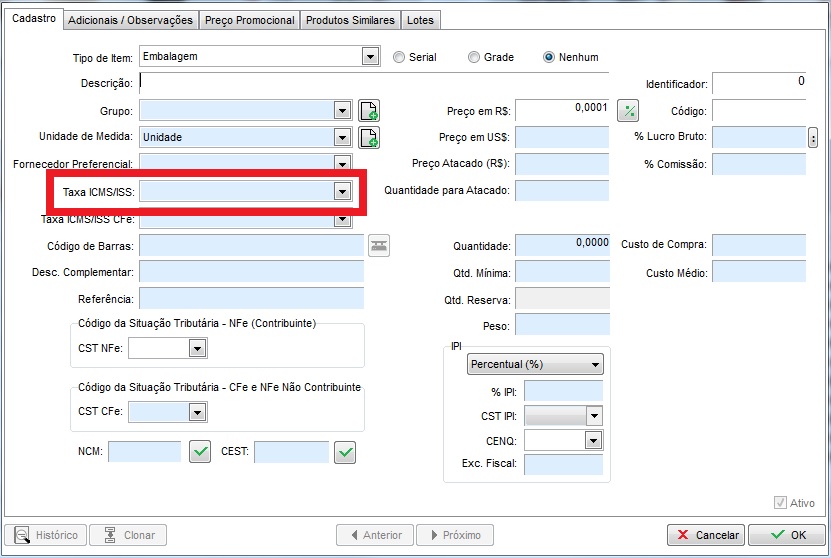This screenshot has width=831, height=558.
Task: Open the Histórico record history
Action: coord(45,535)
